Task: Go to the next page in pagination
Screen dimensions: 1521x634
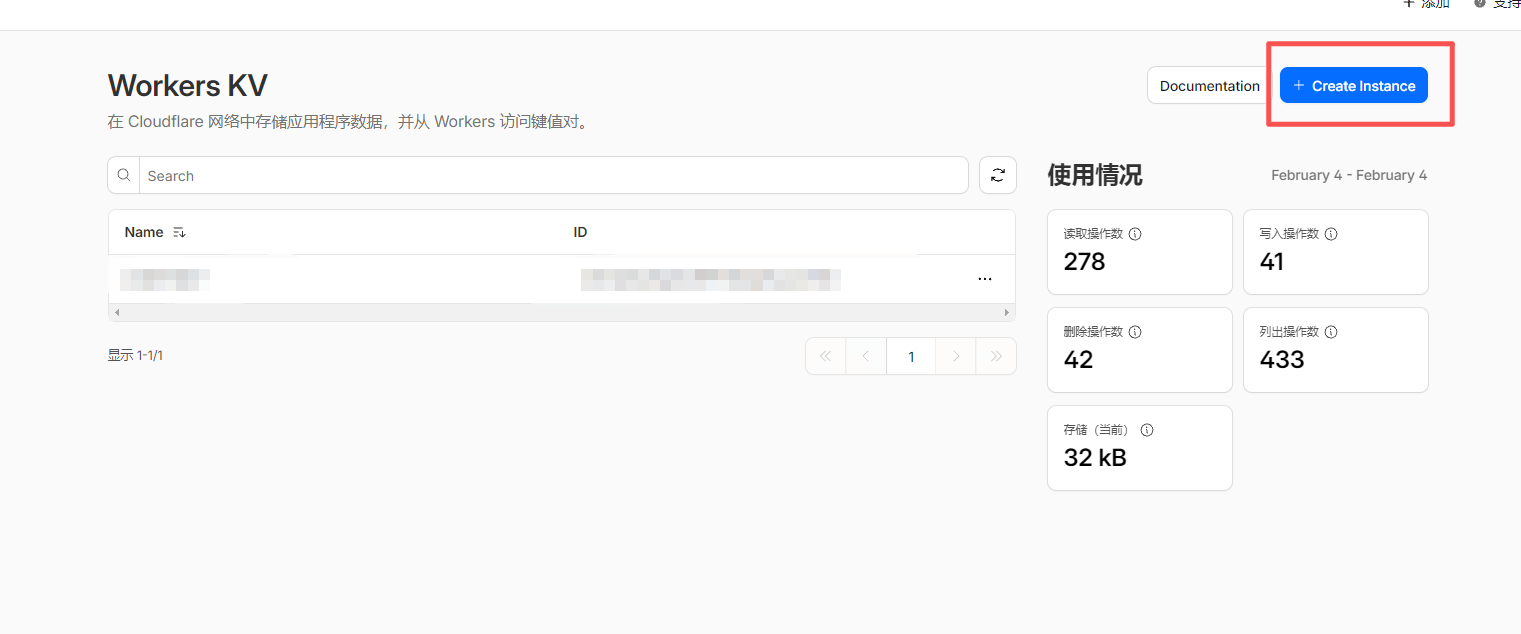Action: pos(956,356)
